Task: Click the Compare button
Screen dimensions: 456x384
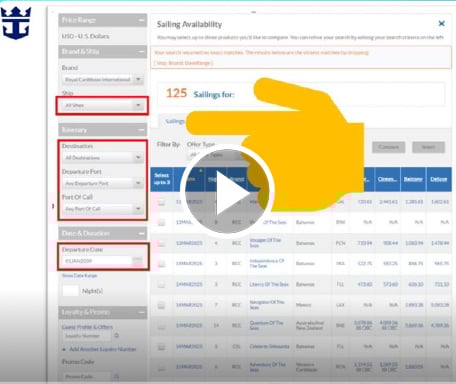Action: coord(388,147)
